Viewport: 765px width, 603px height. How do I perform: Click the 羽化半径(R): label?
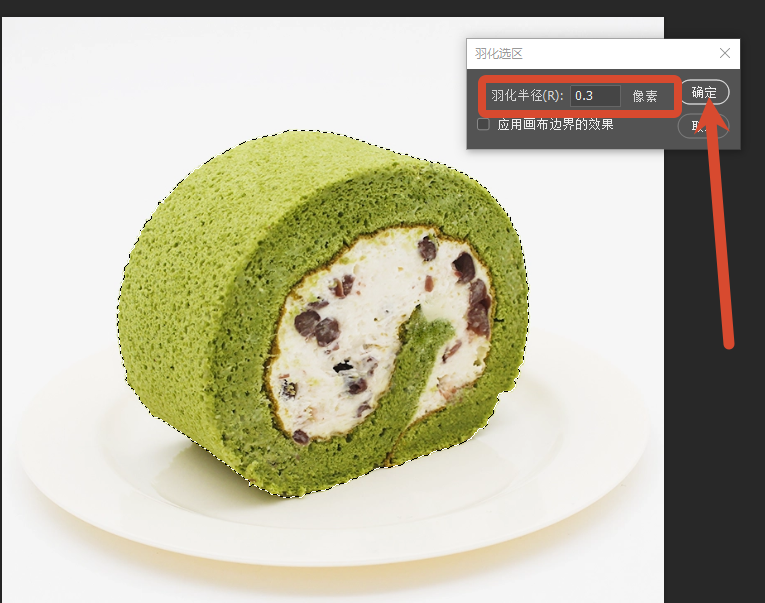[x=527, y=95]
